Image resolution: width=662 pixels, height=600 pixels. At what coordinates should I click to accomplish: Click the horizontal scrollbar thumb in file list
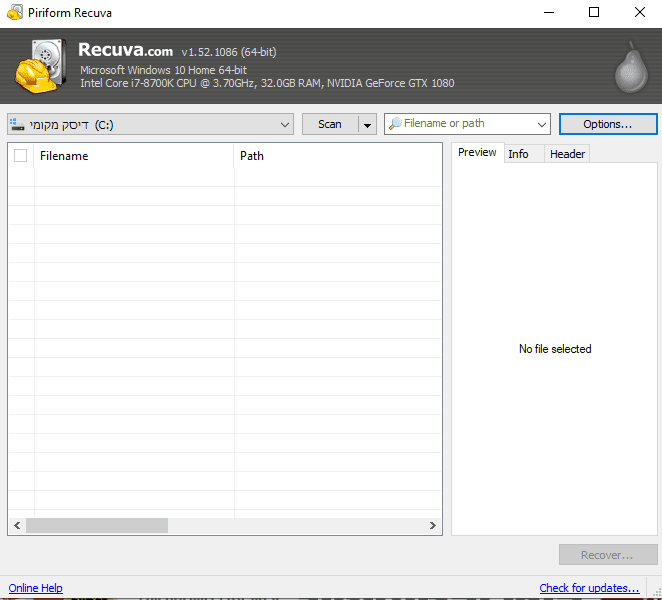97,525
